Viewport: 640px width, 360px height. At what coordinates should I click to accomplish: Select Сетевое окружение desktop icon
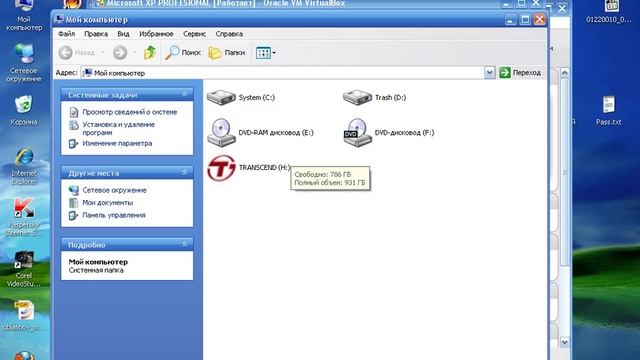coord(24,62)
